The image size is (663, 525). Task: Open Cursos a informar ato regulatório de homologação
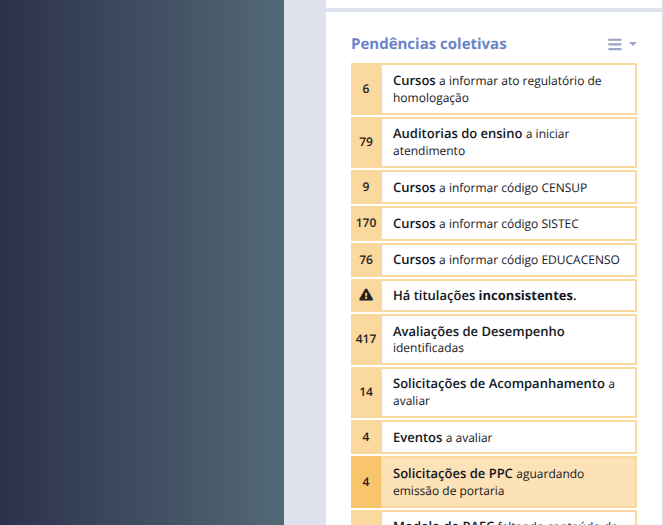tap(494, 89)
